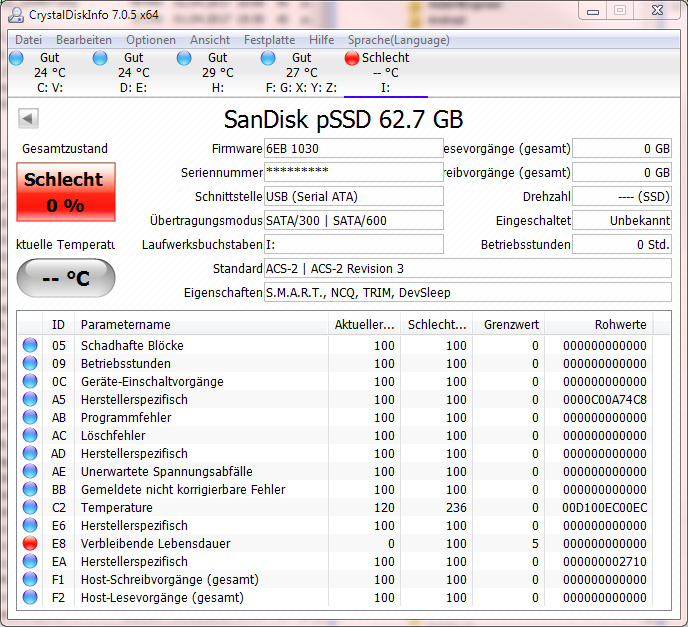Click the blue orb of Löschfehler row
Image resolution: width=688 pixels, height=627 pixels.
30,435
